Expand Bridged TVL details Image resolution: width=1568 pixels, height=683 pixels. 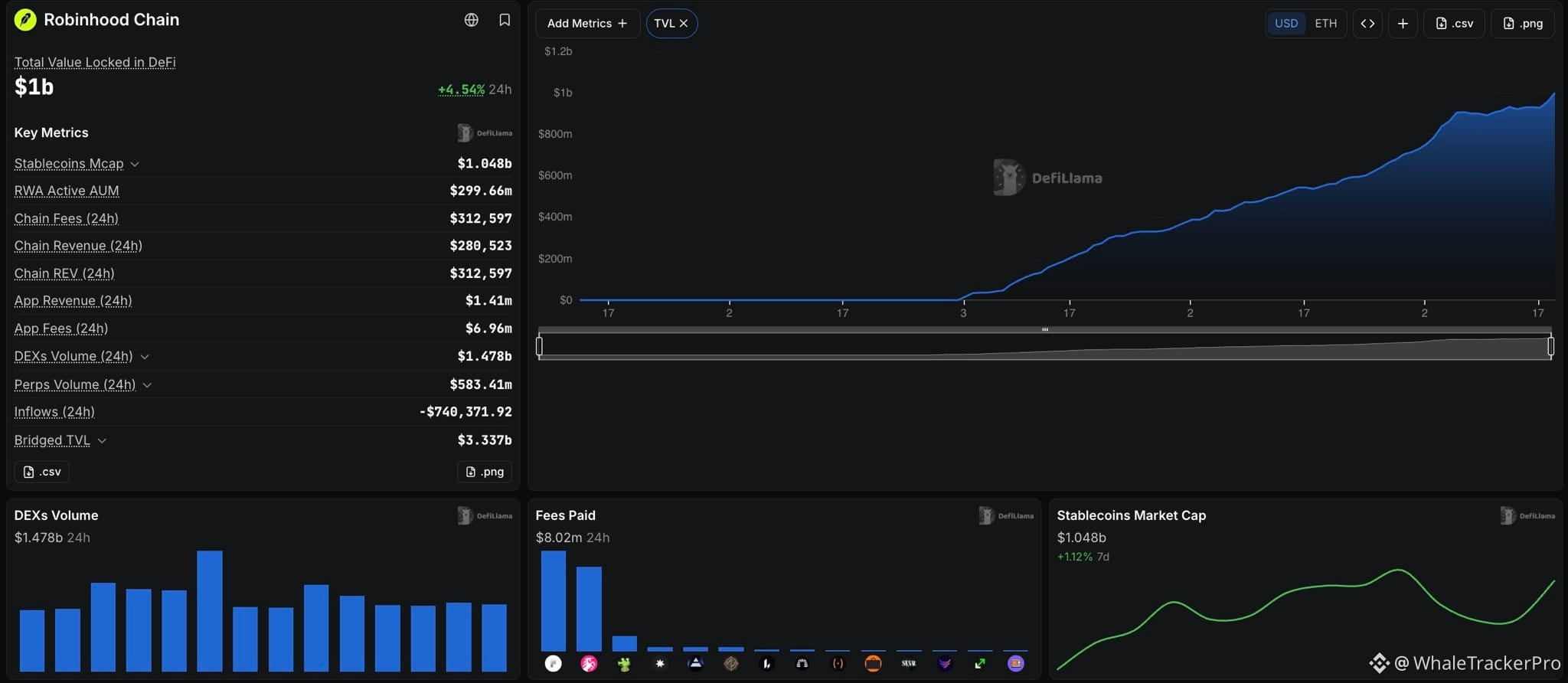[x=102, y=440]
